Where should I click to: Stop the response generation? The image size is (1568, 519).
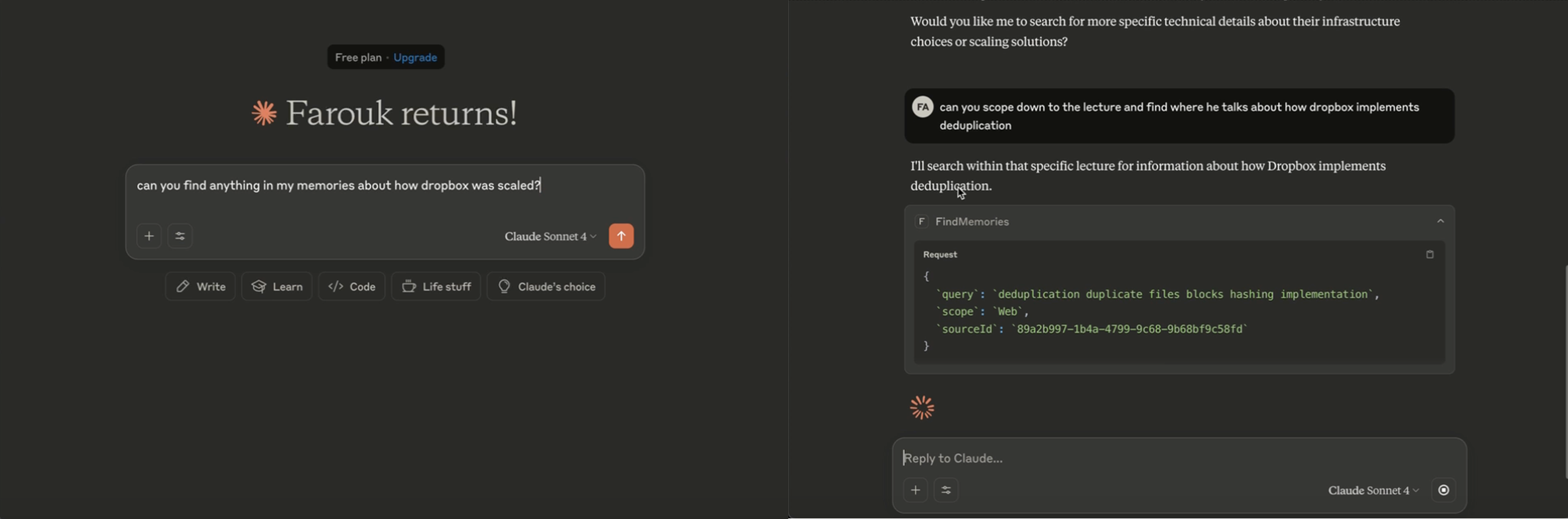tap(1443, 491)
